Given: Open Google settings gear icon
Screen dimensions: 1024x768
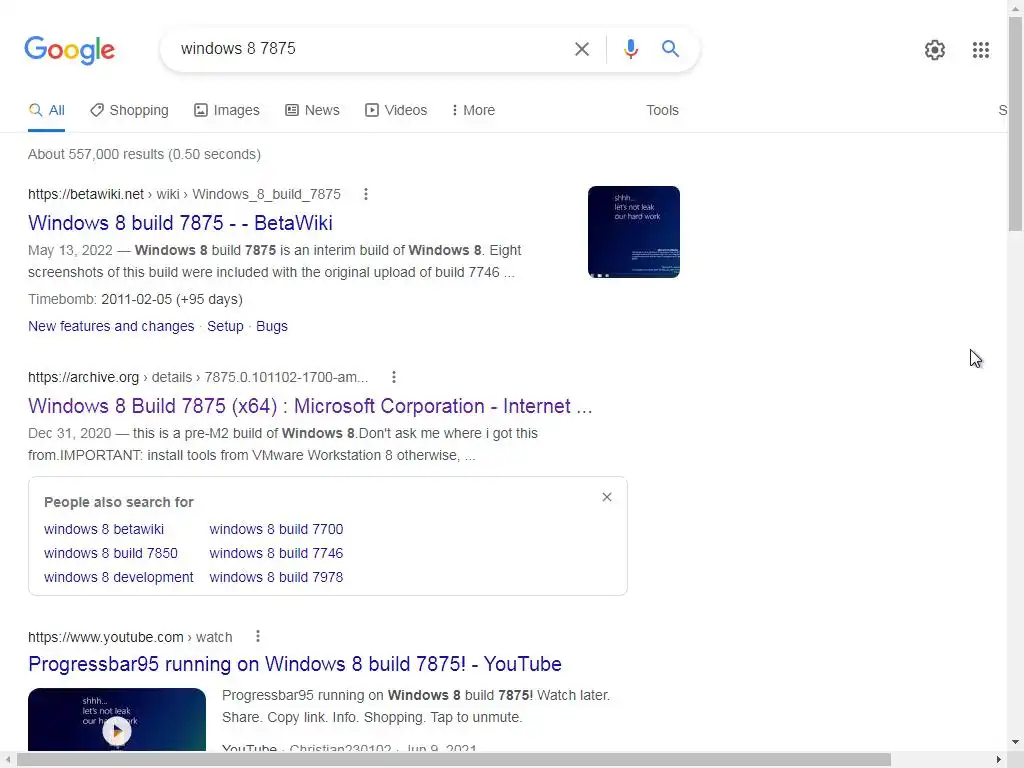Looking at the screenshot, I should (935, 50).
